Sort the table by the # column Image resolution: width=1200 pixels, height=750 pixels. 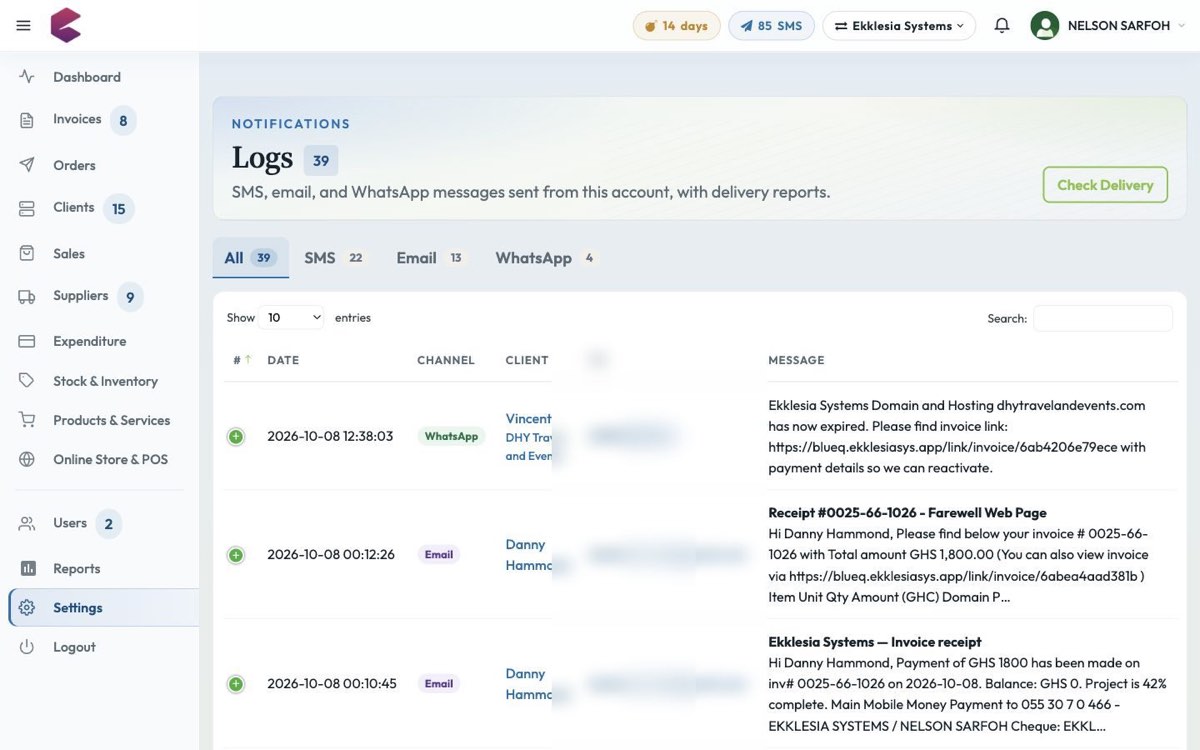[x=242, y=360]
